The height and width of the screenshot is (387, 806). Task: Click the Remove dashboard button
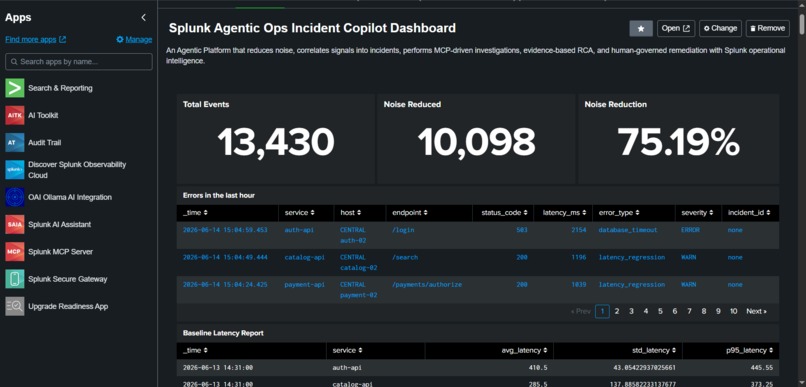pyautogui.click(x=767, y=28)
